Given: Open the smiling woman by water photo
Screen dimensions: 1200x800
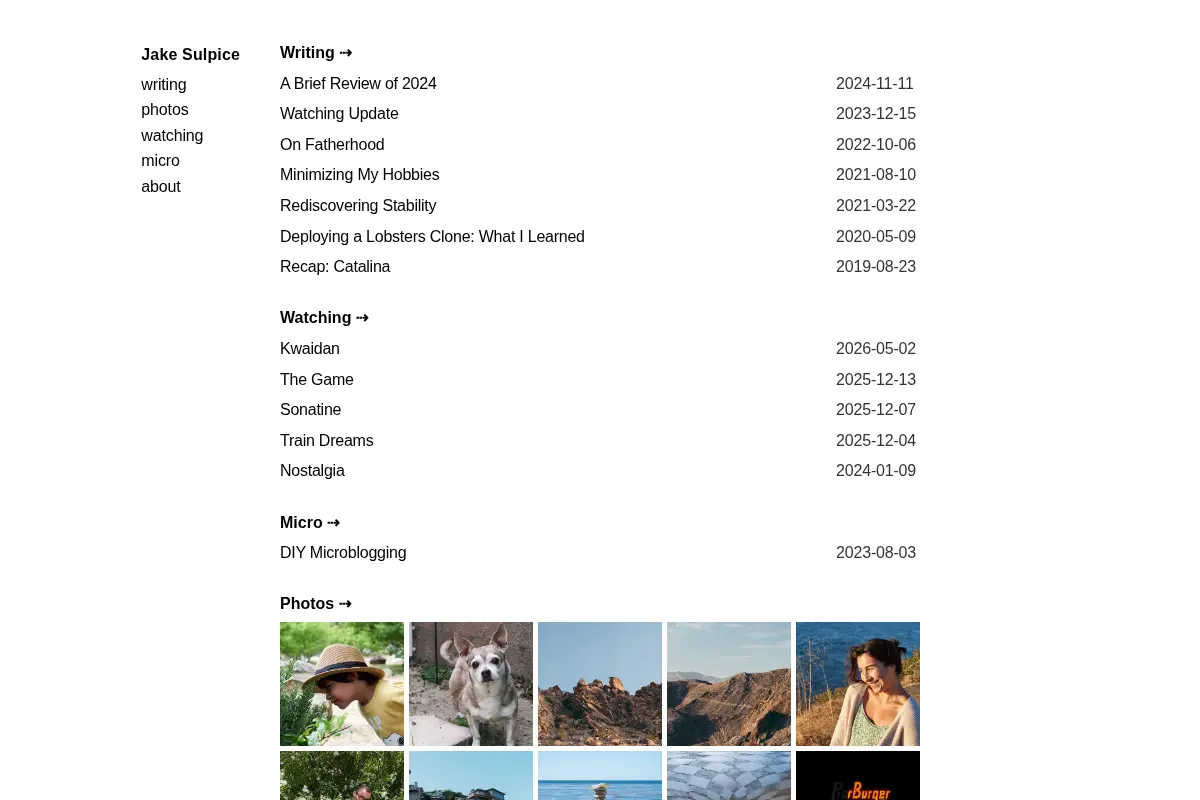Looking at the screenshot, I should pos(858,684).
